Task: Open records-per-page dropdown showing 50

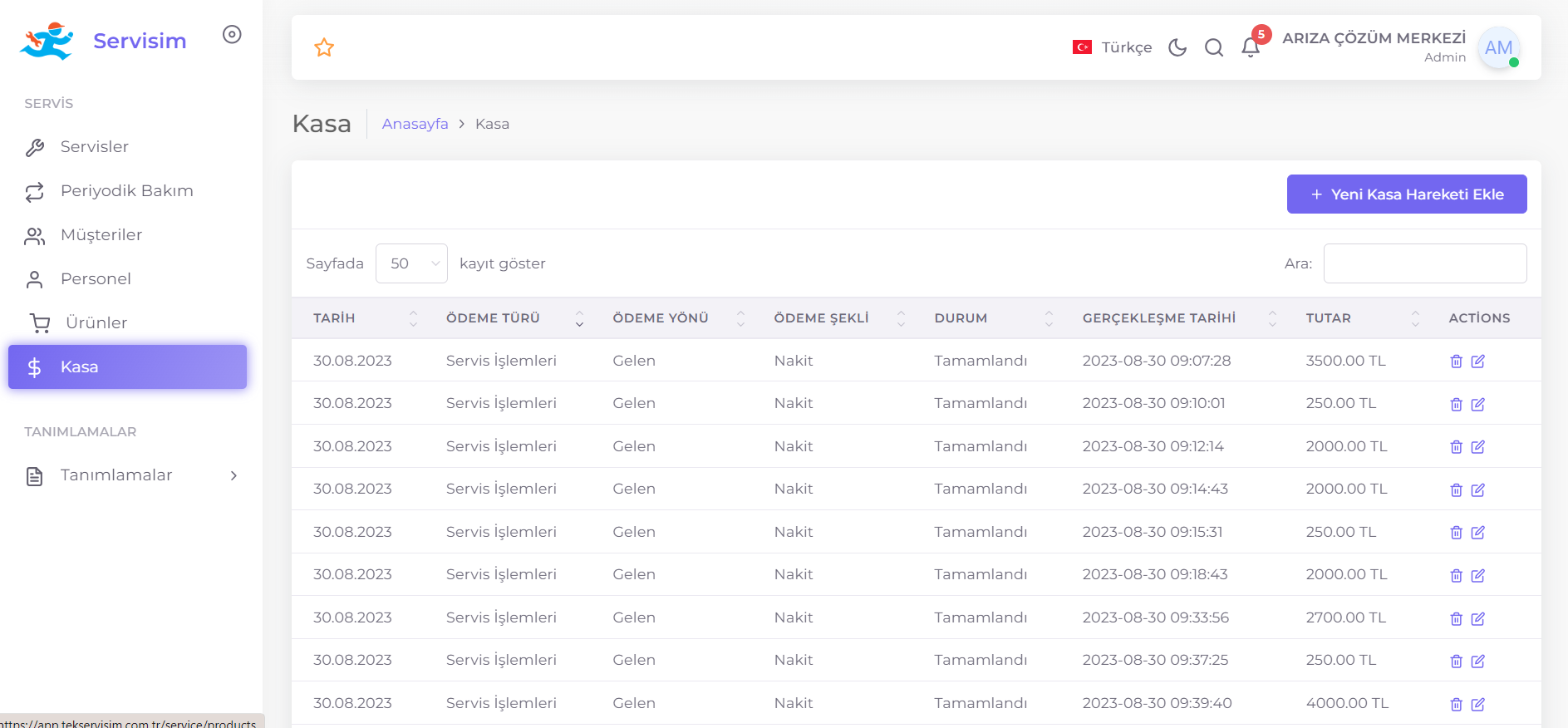Action: click(x=411, y=263)
